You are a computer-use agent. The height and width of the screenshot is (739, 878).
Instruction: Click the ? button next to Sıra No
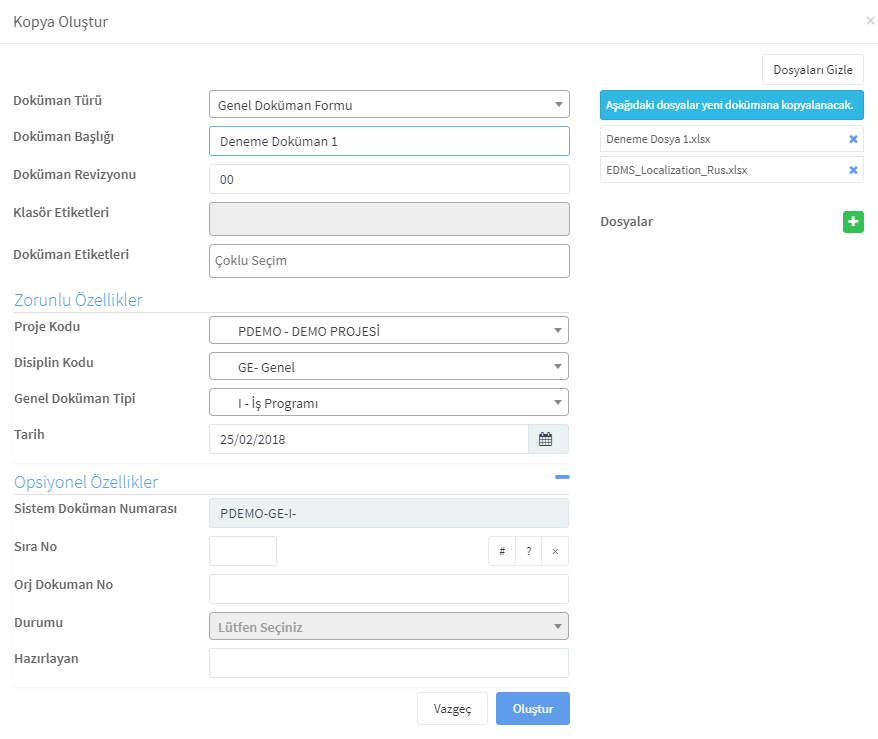point(529,551)
